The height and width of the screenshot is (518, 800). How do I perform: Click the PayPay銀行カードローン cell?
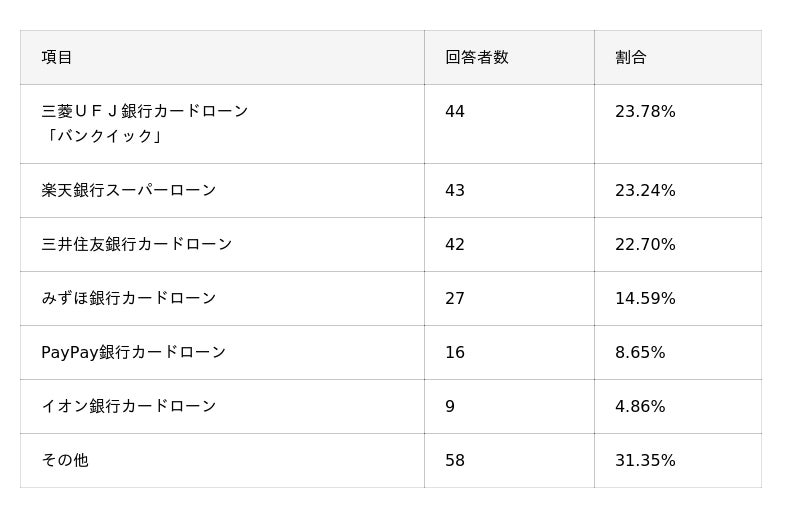(x=134, y=352)
